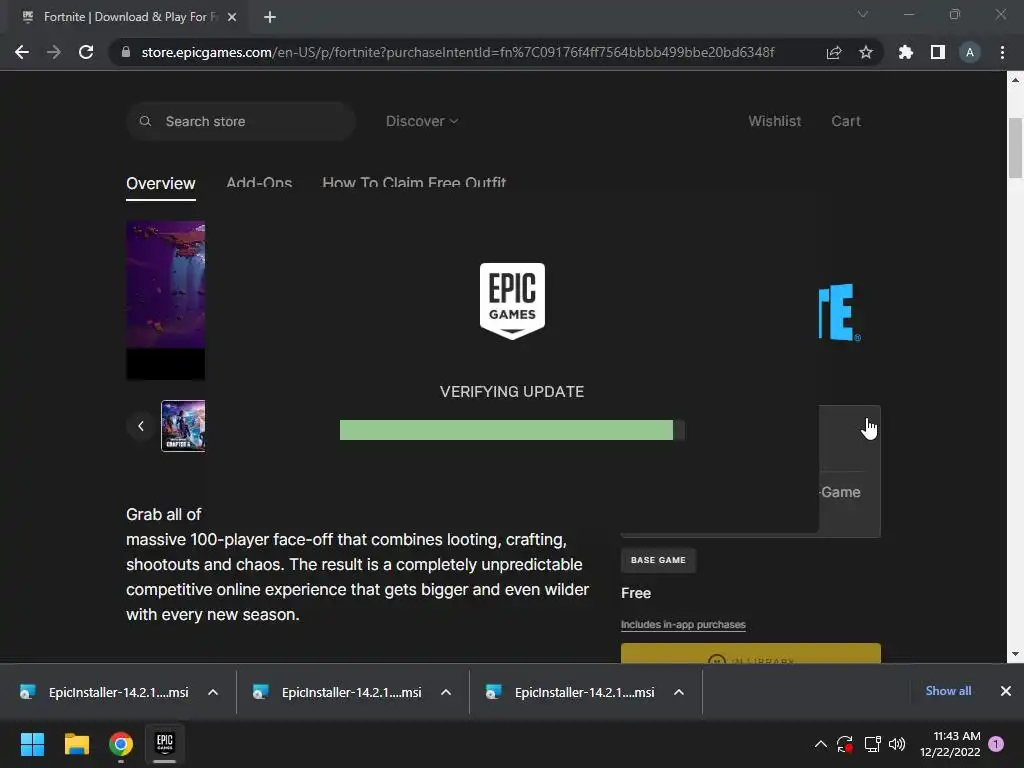Show hidden system tray icons
The width and height of the screenshot is (1024, 768).
click(x=821, y=744)
